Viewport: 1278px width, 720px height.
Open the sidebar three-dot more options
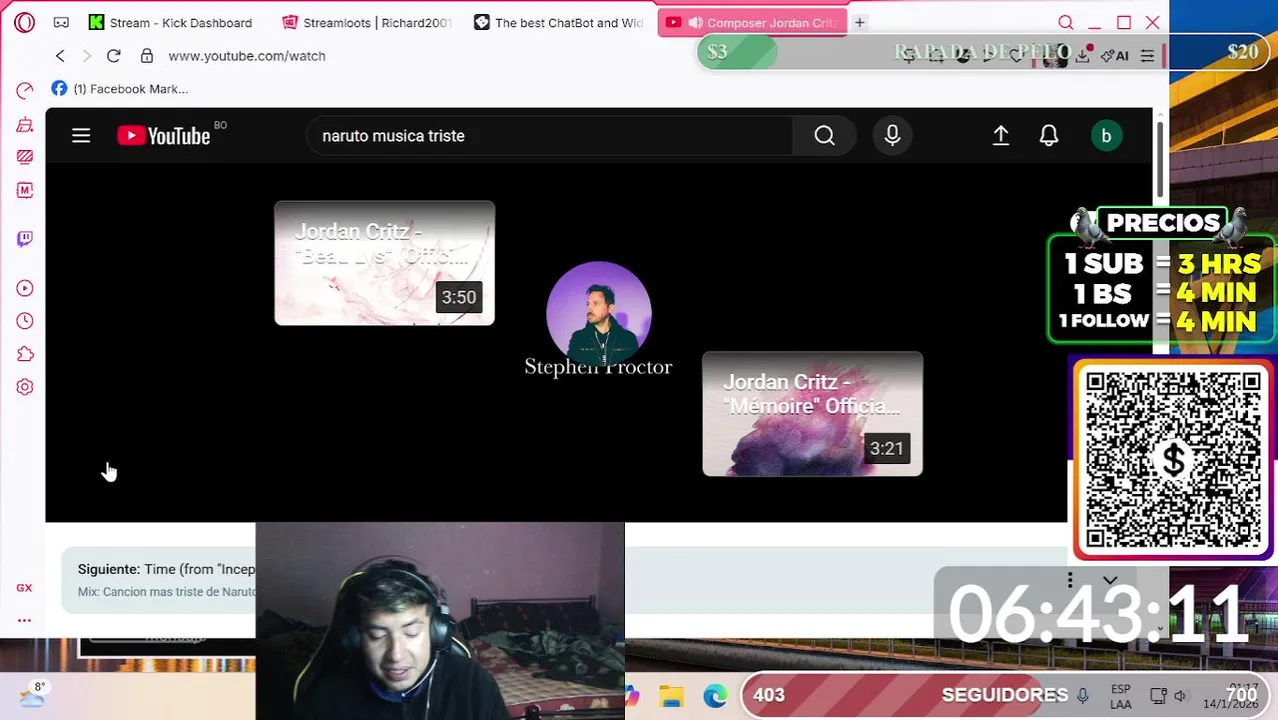(x=24, y=620)
